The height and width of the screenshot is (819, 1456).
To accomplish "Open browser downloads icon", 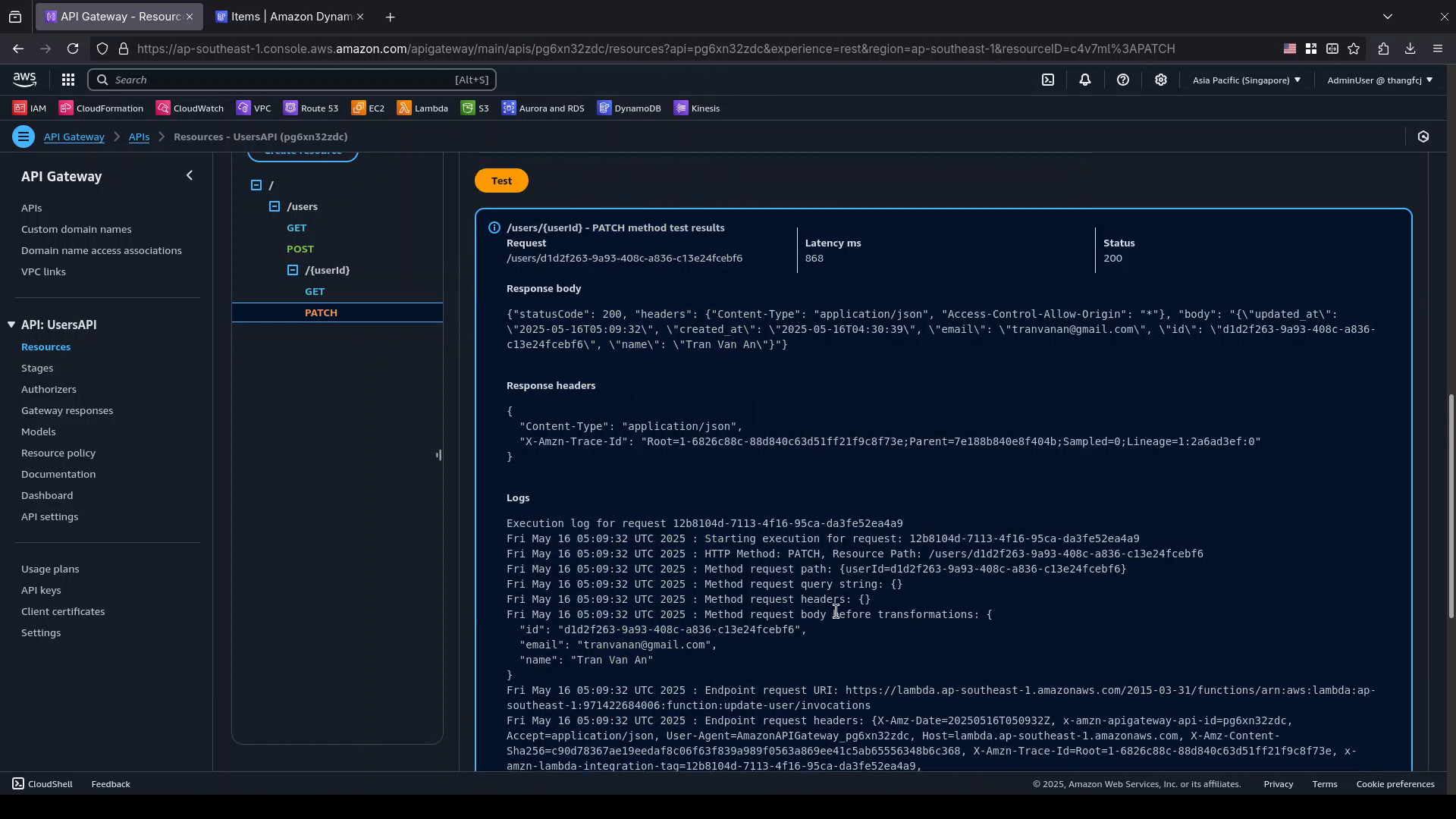I will tap(1410, 49).
